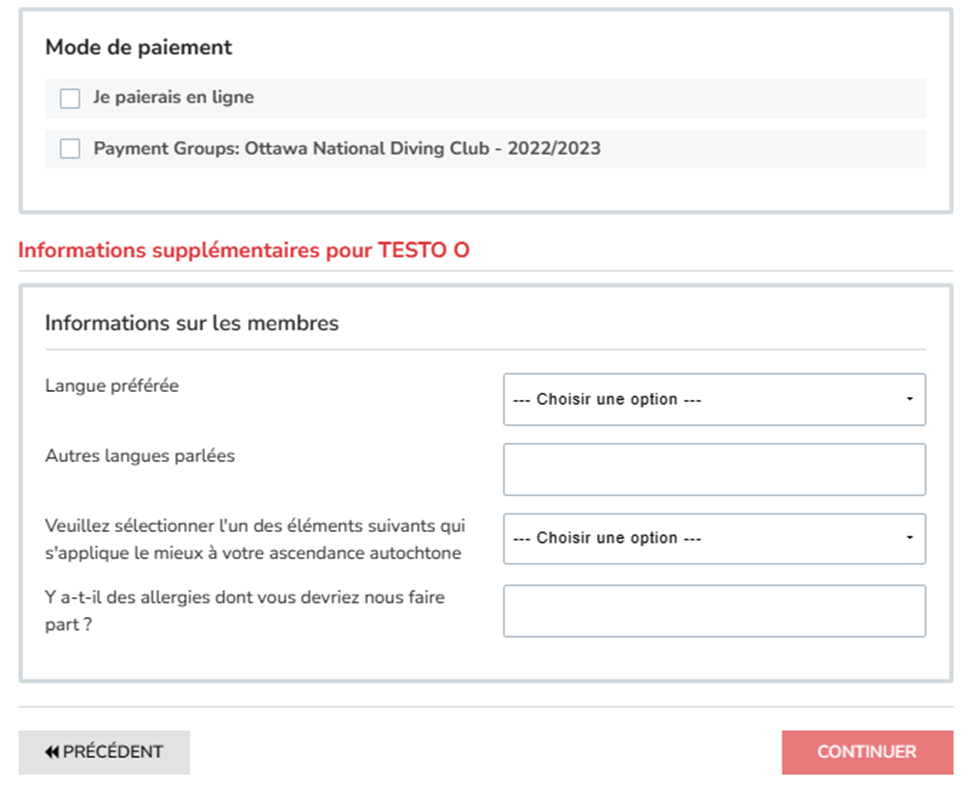Check the 'Je paierais en ligne' checkbox
975x799 pixels.
(70, 98)
